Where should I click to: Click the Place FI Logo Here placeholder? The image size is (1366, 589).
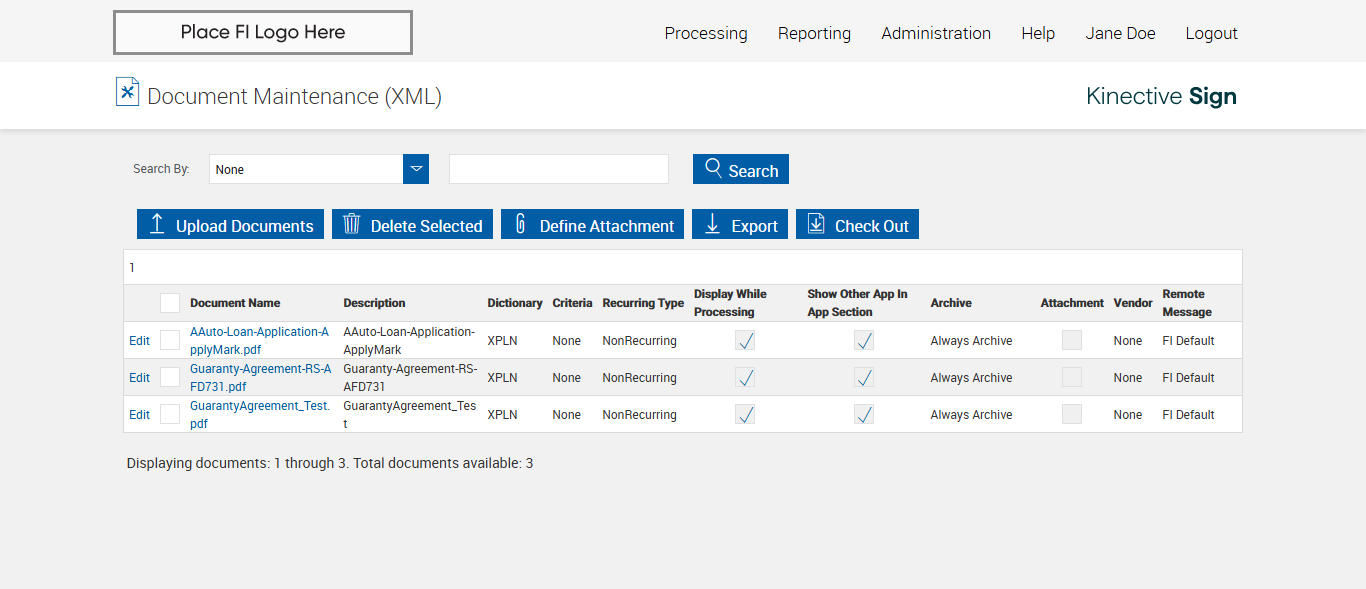click(262, 32)
